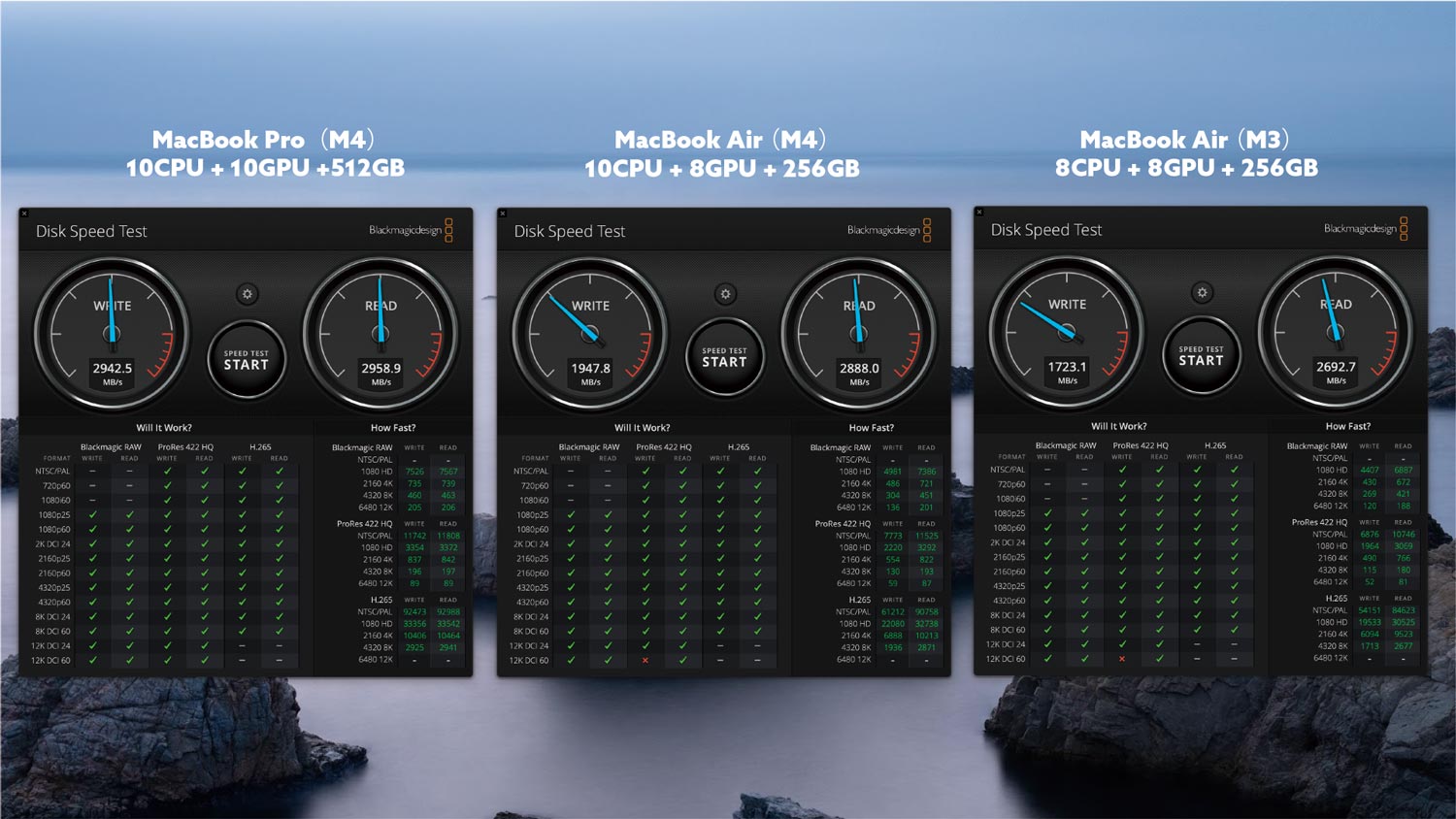1456x819 pixels.
Task: Click 8K DCI 60 row label in Air M3 window
Action: pyautogui.click(x=1007, y=630)
